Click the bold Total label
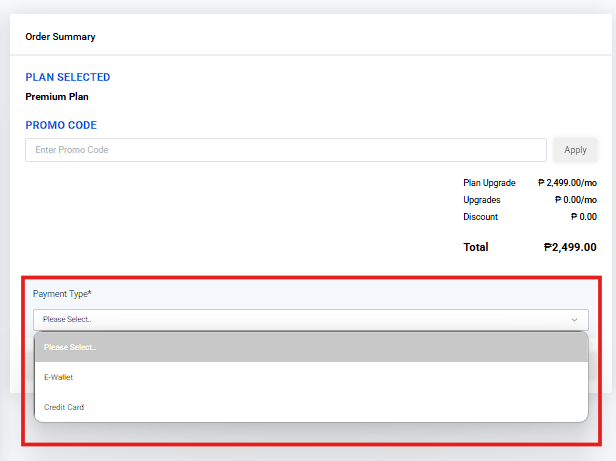616x461 pixels. [475, 247]
